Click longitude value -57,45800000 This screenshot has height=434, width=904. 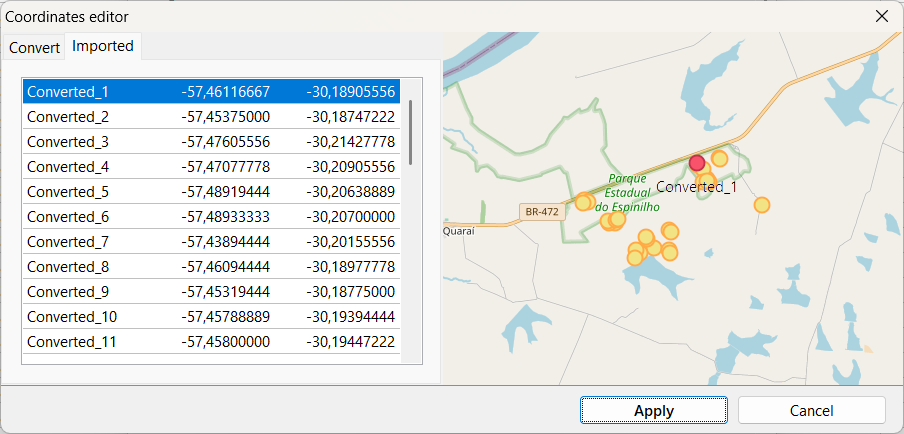pyautogui.click(x=225, y=342)
